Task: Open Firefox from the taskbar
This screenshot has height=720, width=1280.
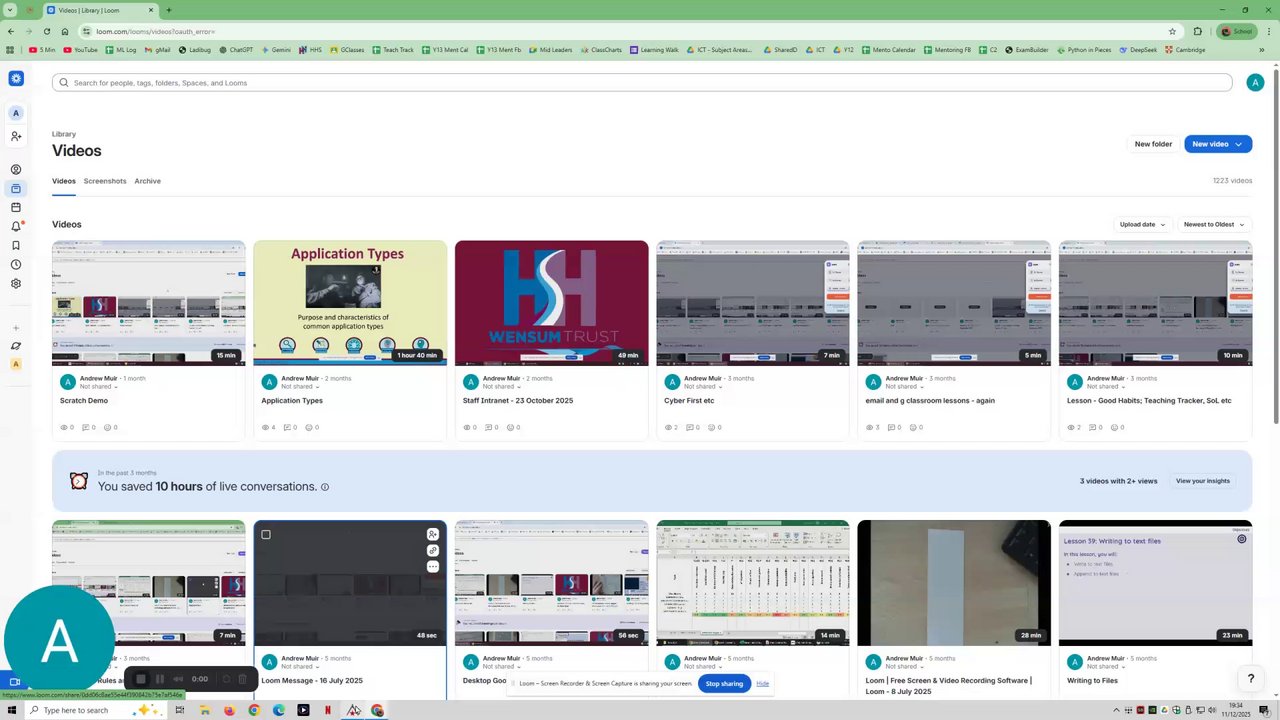Action: click(x=229, y=710)
